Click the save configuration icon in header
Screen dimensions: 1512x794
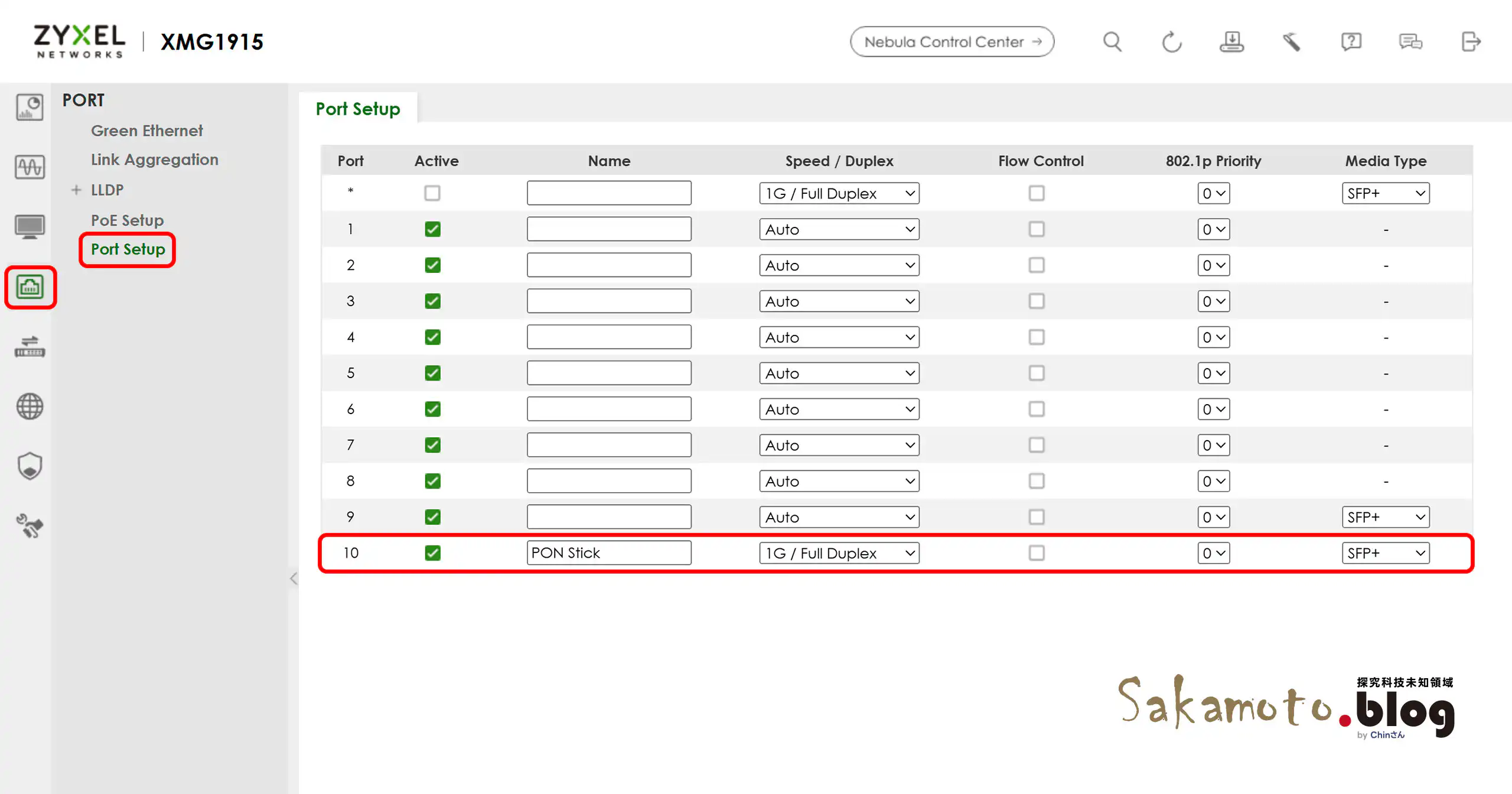click(x=1231, y=42)
